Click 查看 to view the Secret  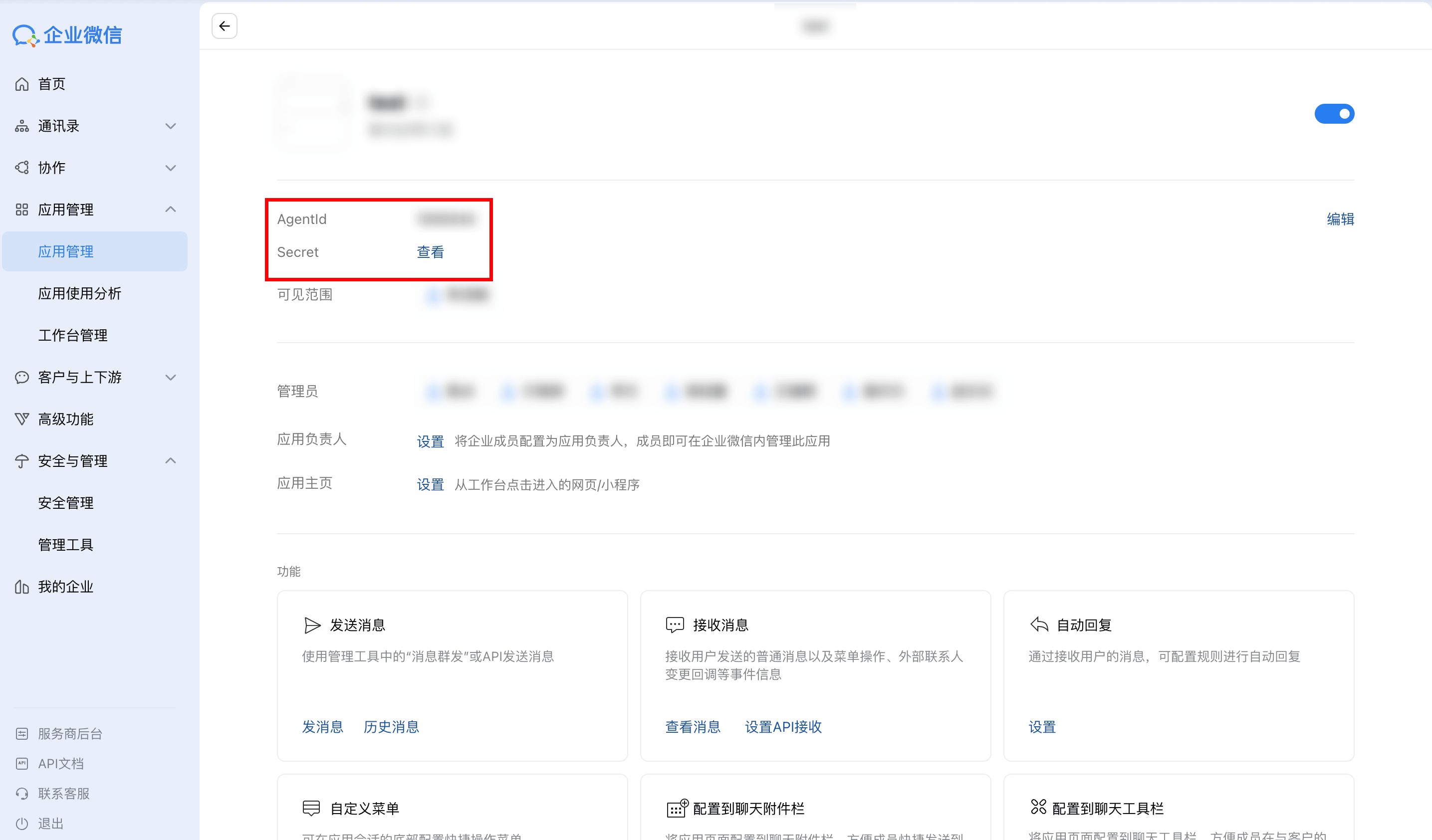[x=430, y=252]
